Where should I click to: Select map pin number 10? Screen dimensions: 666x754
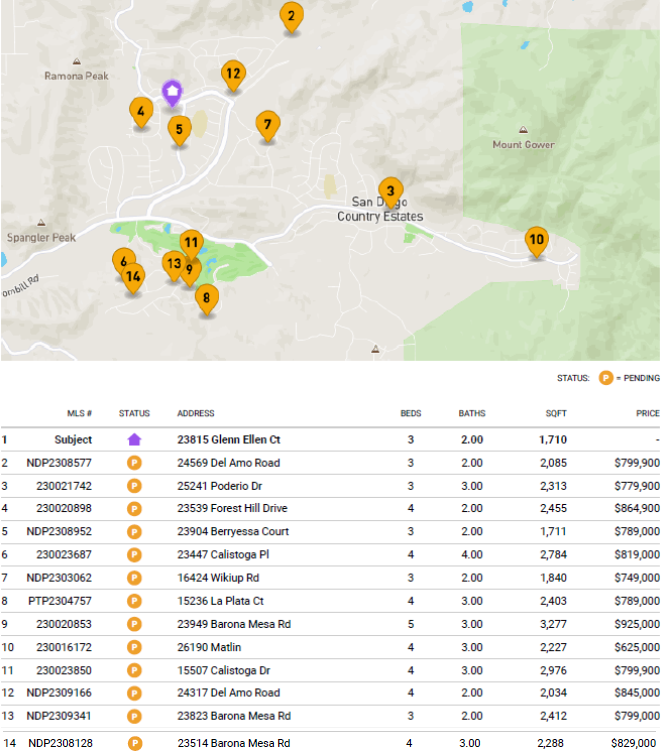pos(537,241)
